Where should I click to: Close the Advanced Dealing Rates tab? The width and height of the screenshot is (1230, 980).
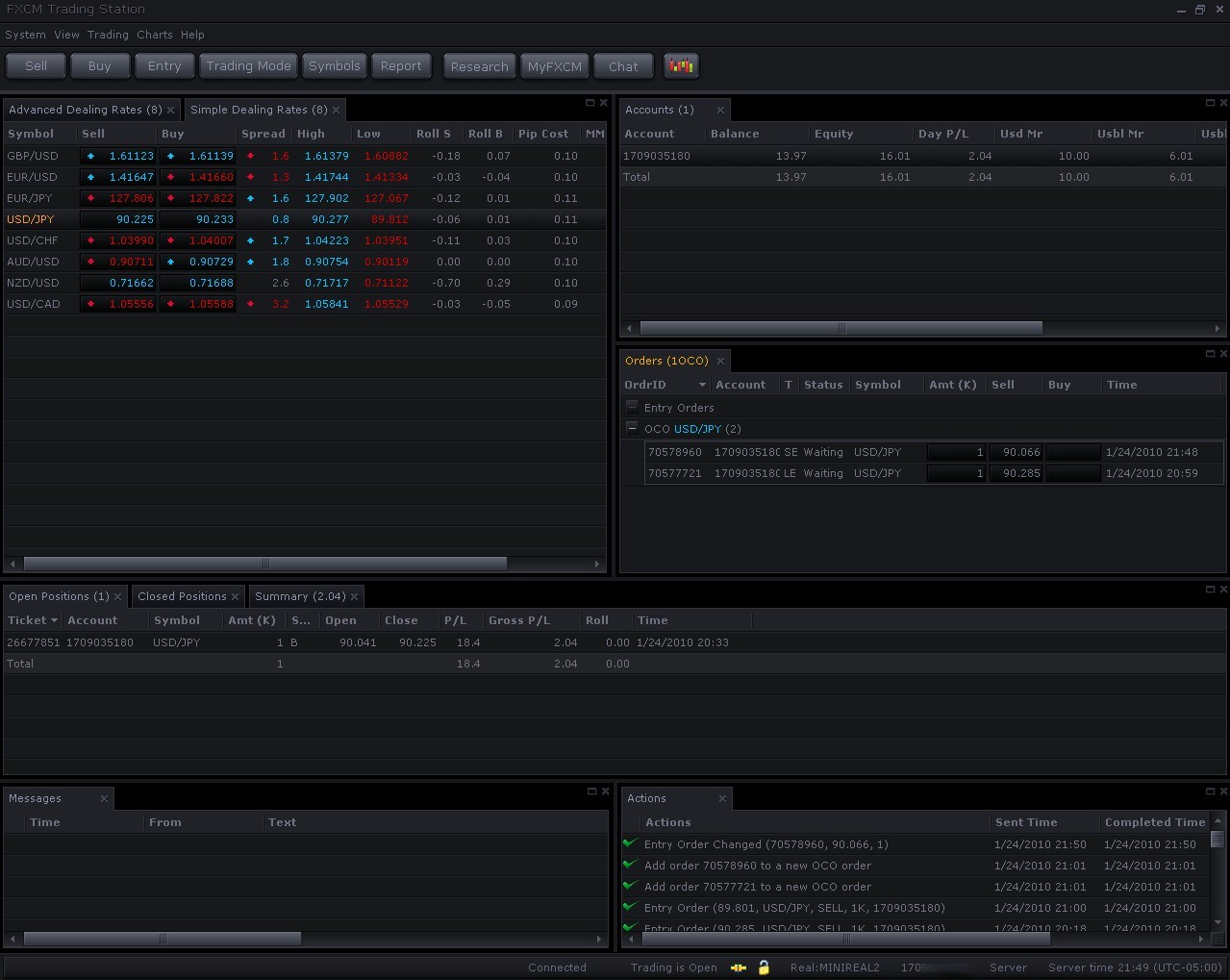point(171,111)
